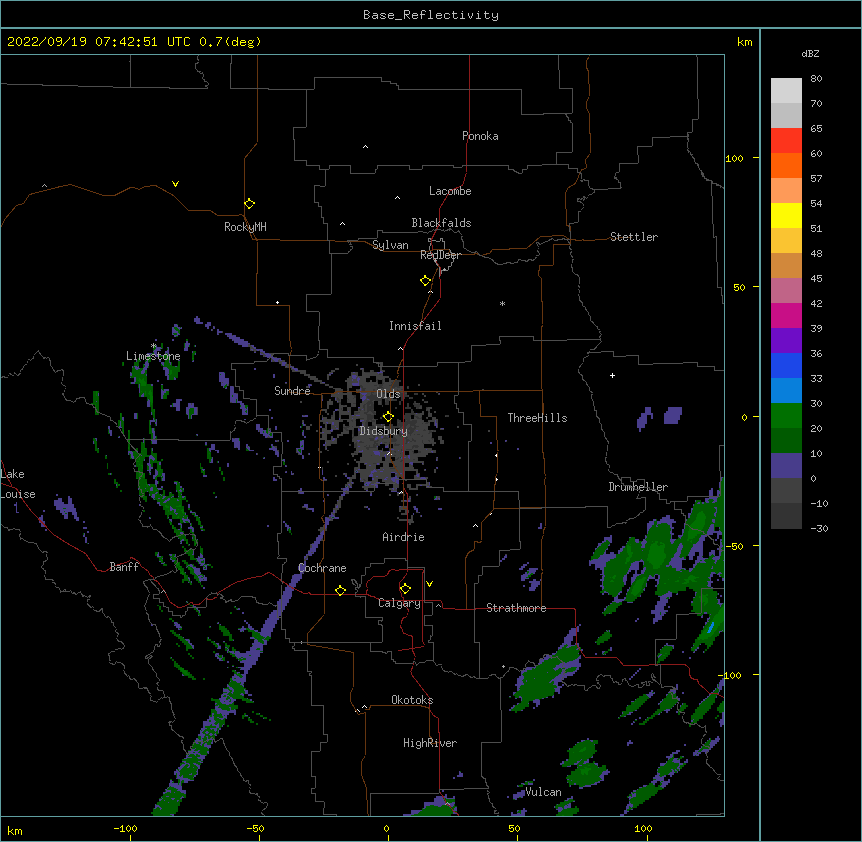The image size is (862, 842).
Task: Click the ThreeHills label
Action: click(537, 418)
